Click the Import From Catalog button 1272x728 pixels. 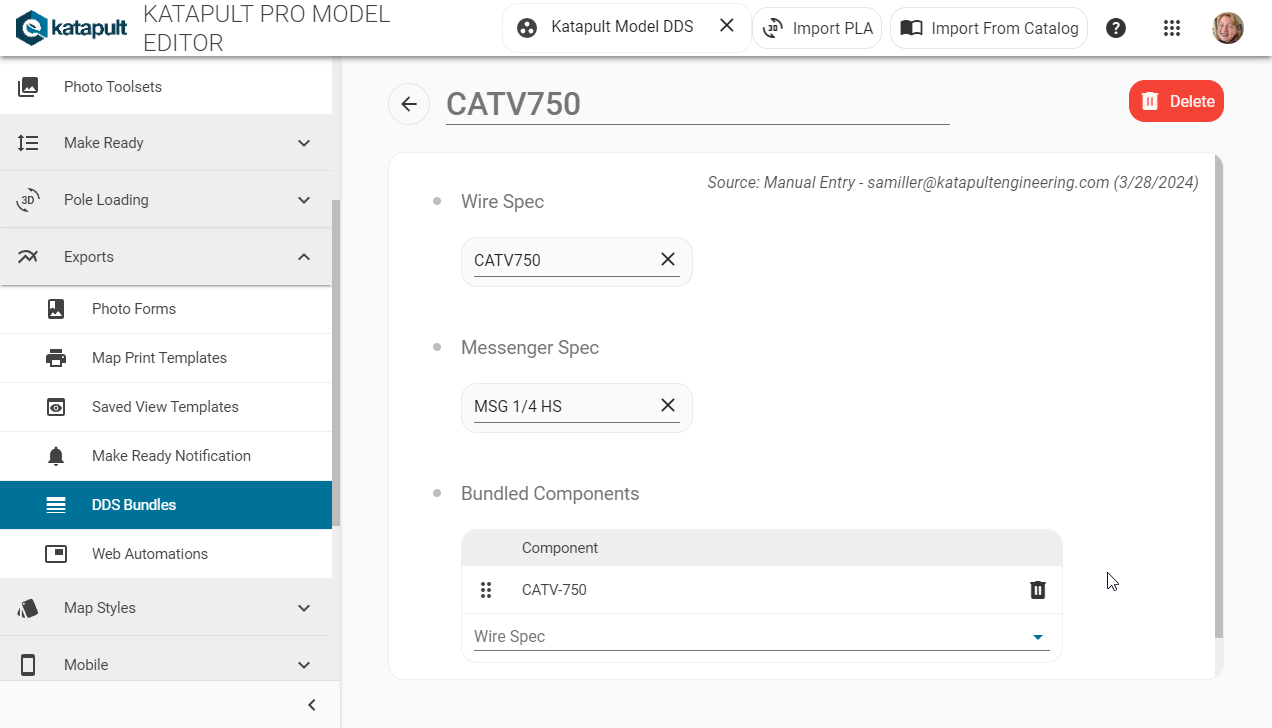pyautogui.click(x=989, y=28)
